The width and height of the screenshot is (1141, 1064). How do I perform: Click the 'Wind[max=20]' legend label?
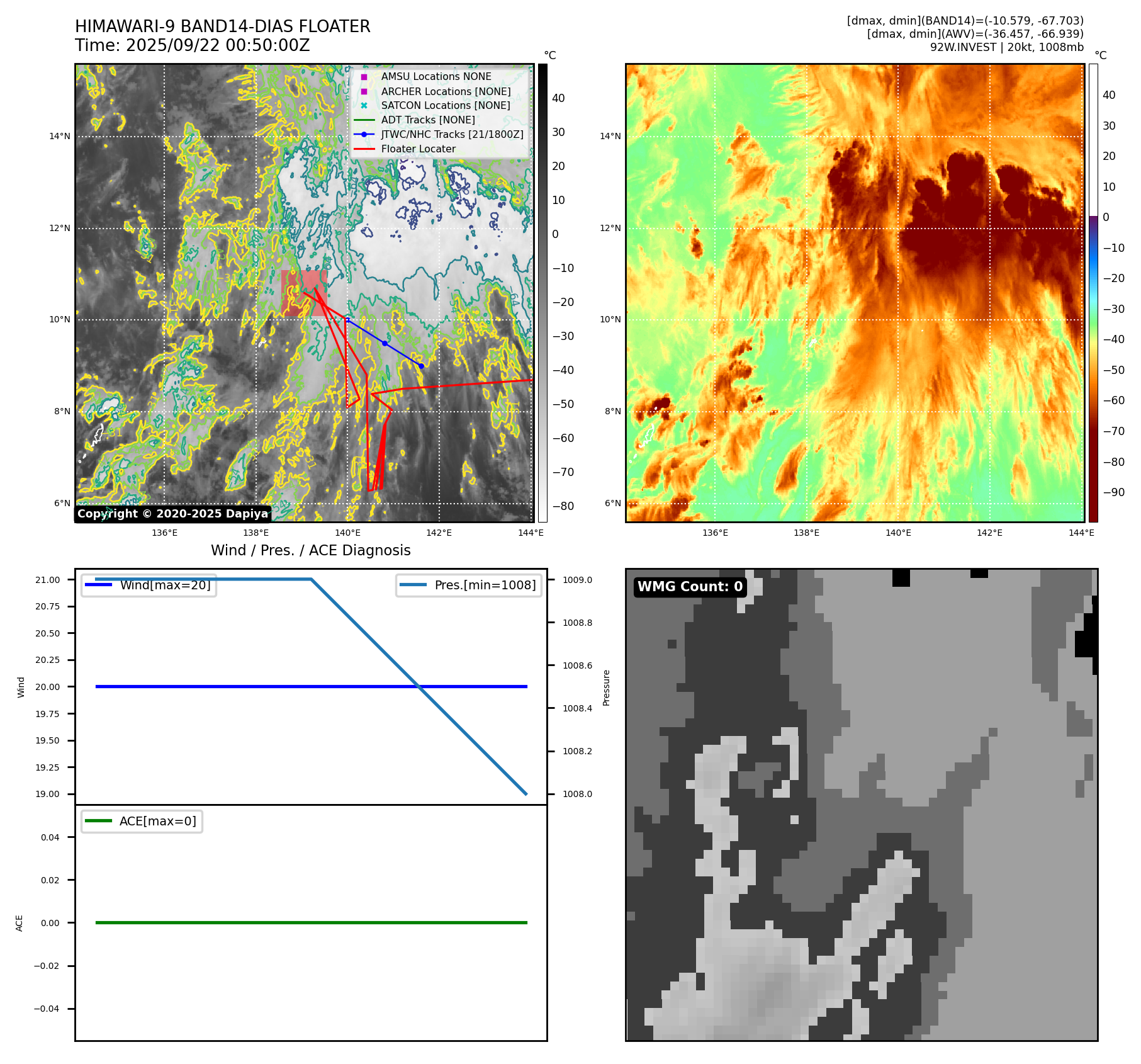[166, 585]
